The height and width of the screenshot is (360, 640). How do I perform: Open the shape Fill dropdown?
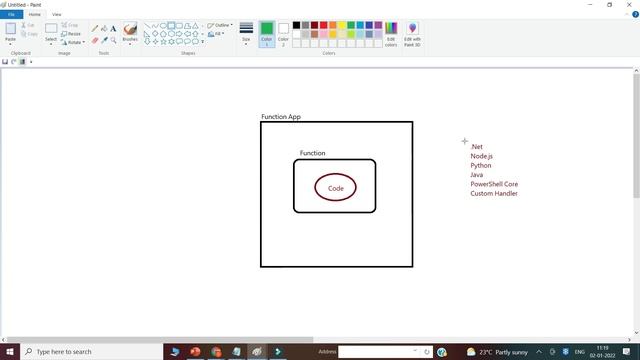coord(216,34)
